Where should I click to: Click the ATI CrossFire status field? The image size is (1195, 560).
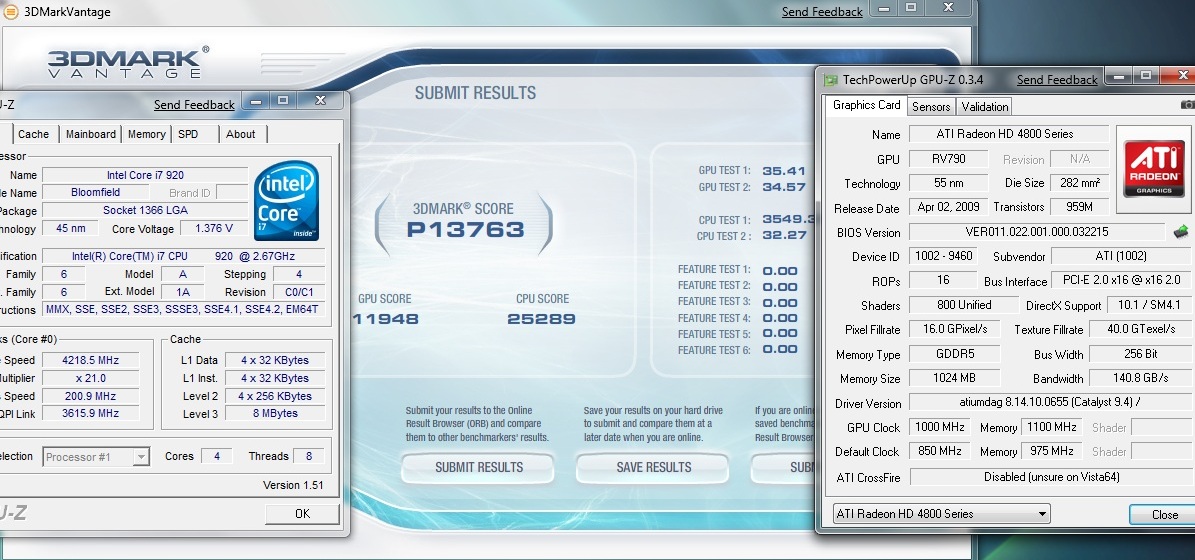pos(1050,477)
